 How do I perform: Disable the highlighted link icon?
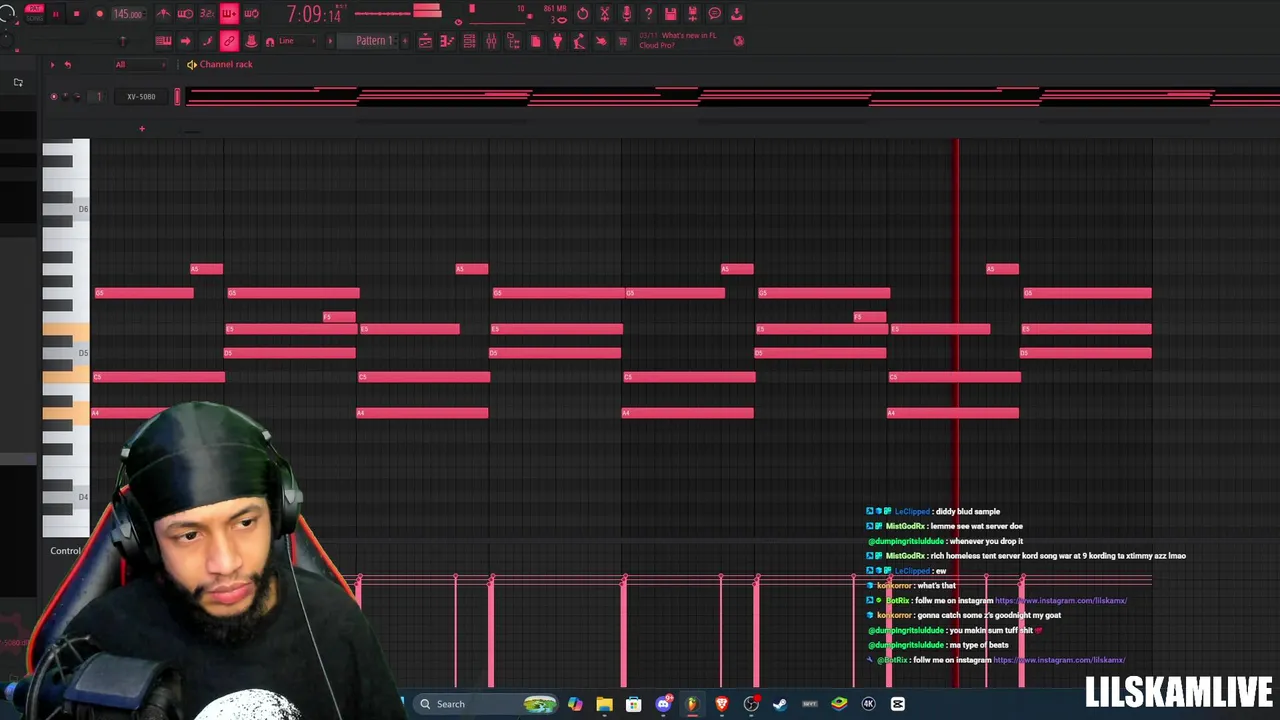click(229, 41)
